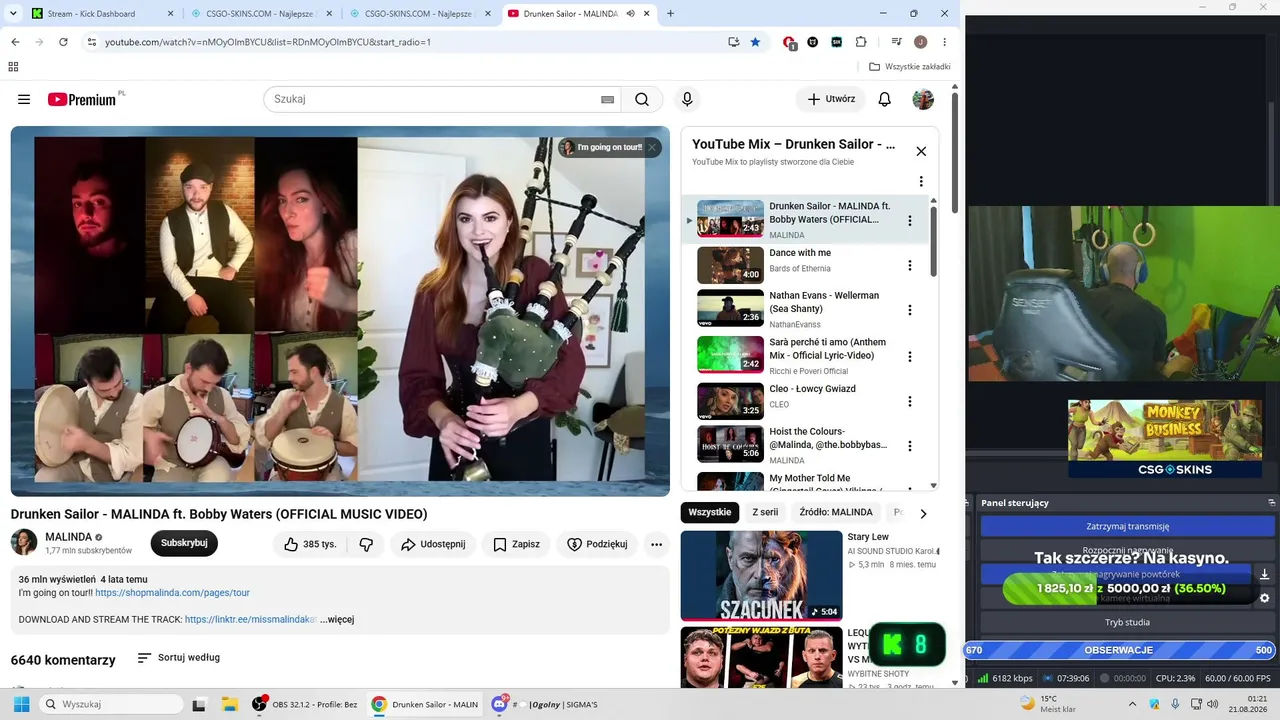Open the Chrome apps grid shortcut
Screen dimensions: 1280x720
[13, 67]
